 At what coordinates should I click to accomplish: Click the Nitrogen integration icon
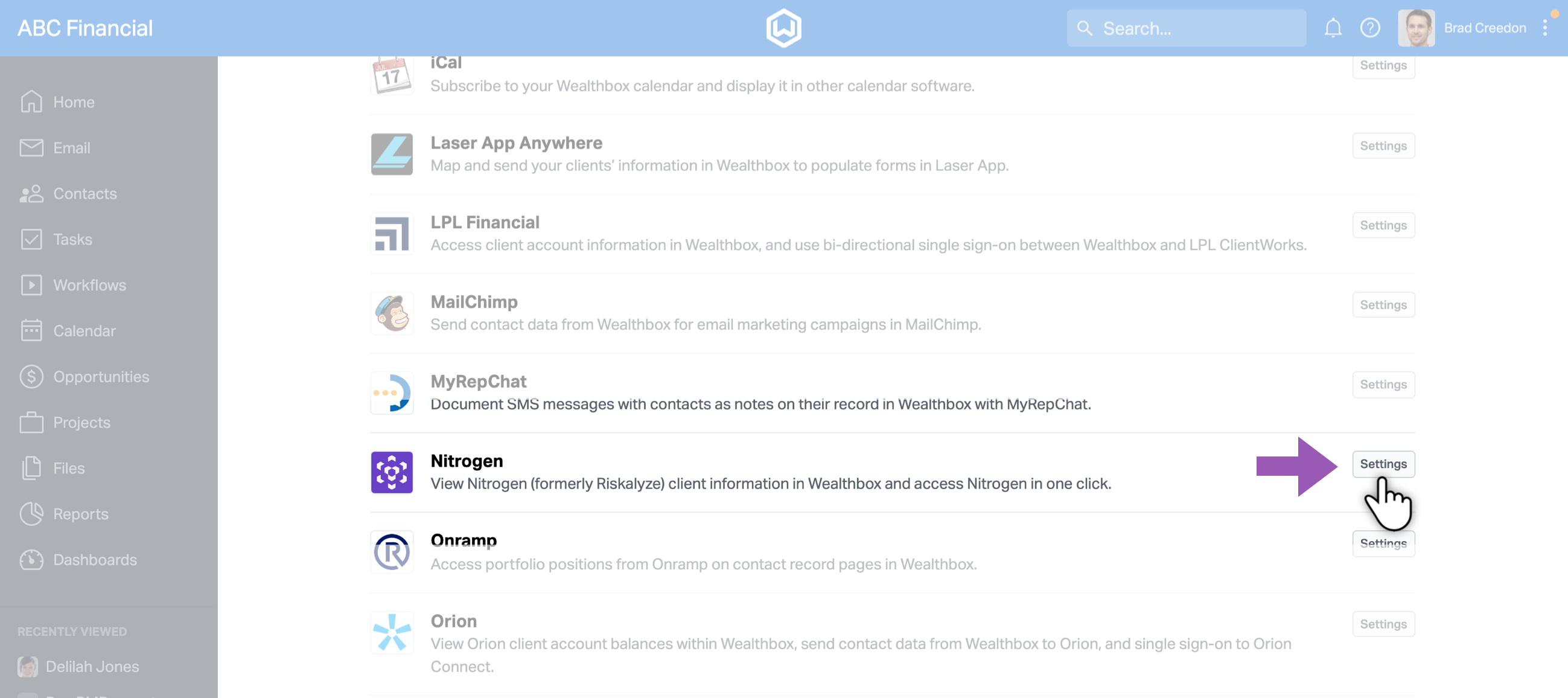pos(392,473)
